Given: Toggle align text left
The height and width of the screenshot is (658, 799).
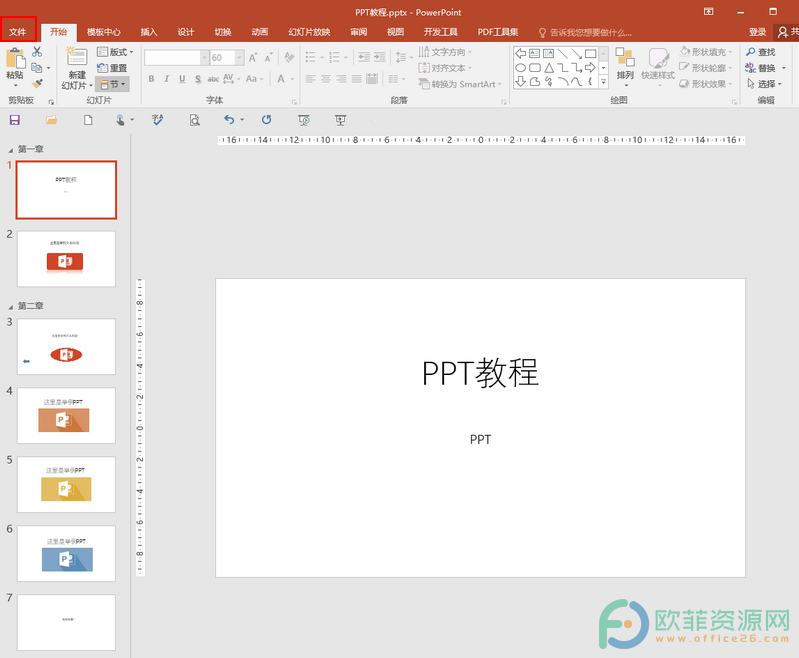Looking at the screenshot, I should [311, 79].
